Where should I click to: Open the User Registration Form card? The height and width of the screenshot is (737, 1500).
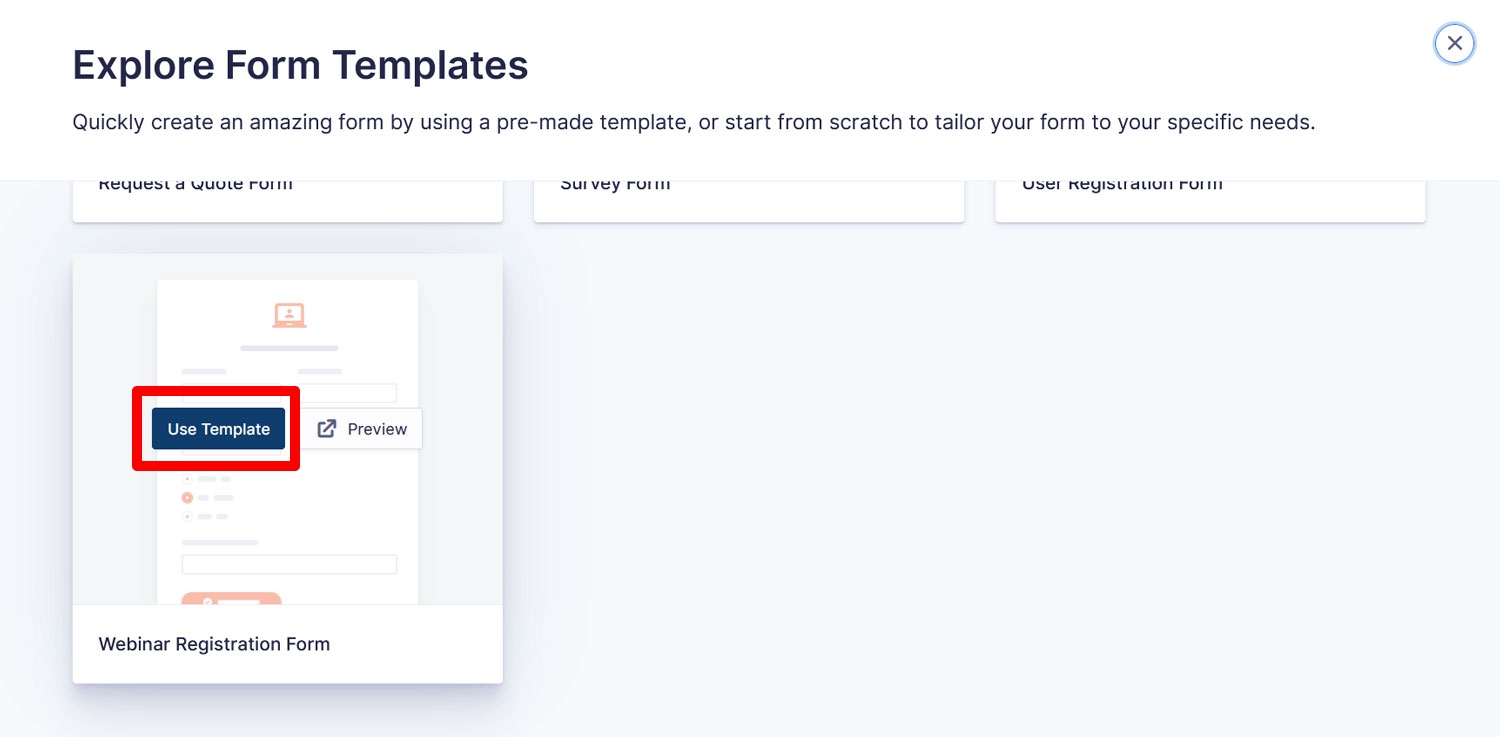[1210, 201]
